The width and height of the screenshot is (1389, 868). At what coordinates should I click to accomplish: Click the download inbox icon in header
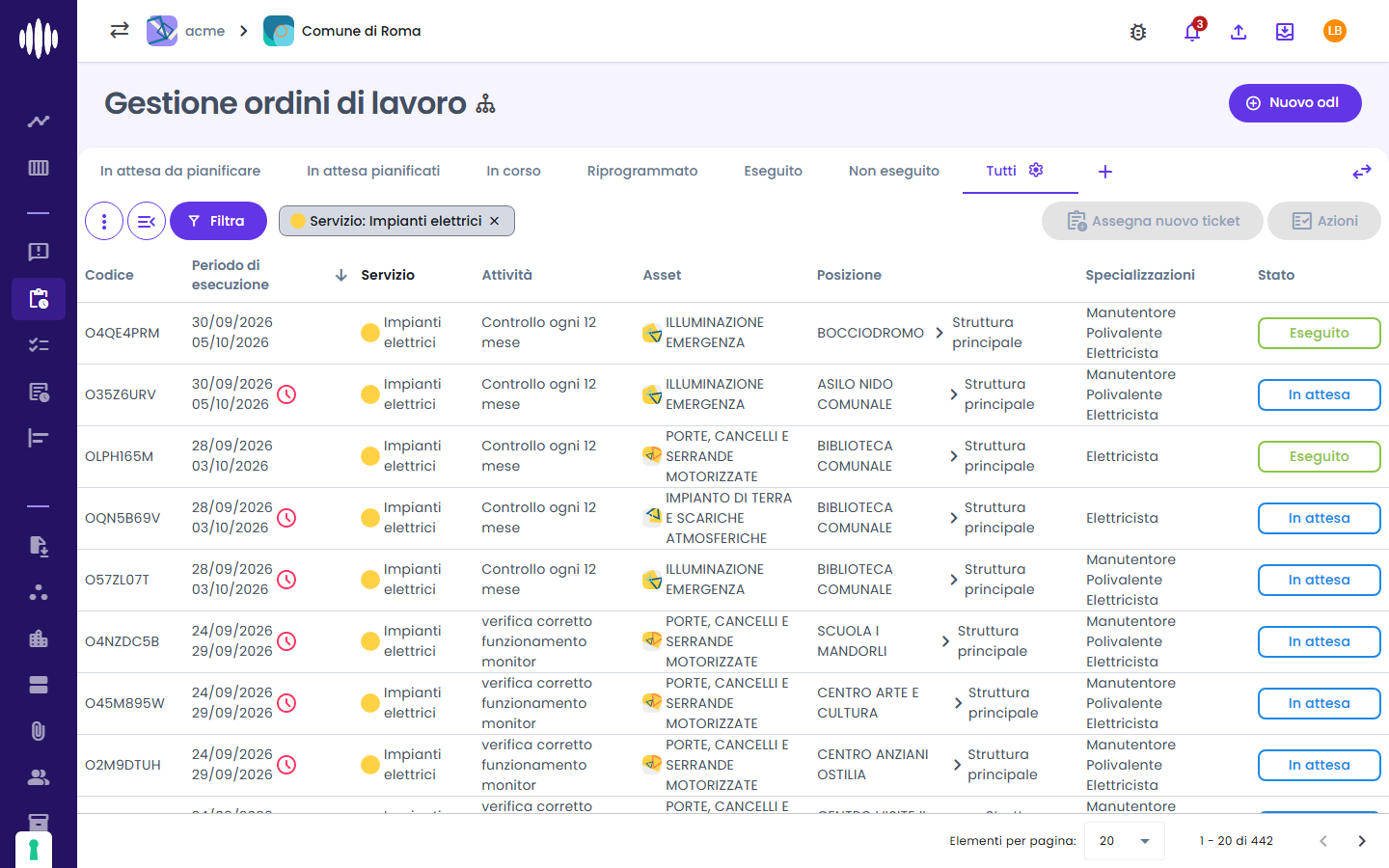click(x=1285, y=32)
